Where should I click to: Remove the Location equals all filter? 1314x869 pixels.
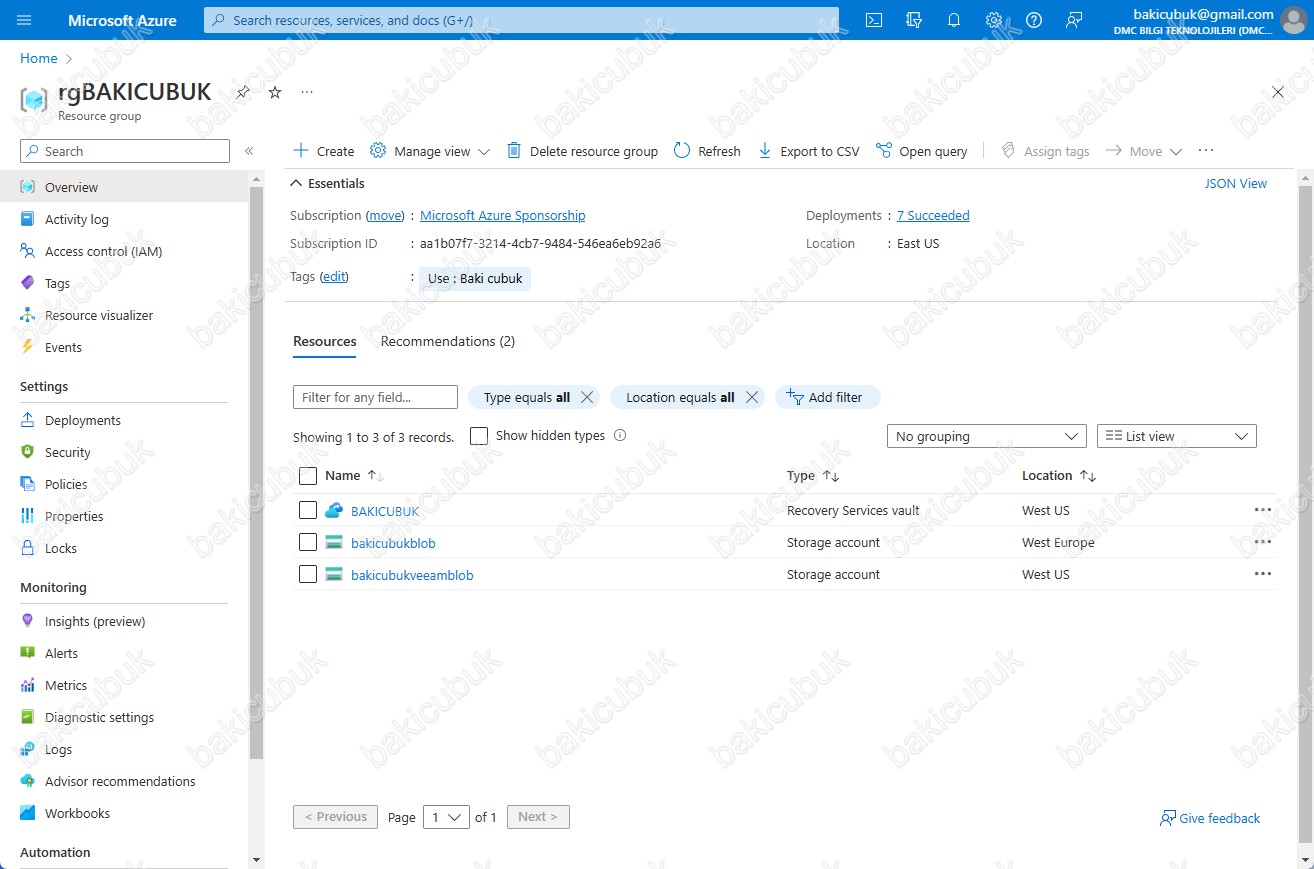point(751,397)
